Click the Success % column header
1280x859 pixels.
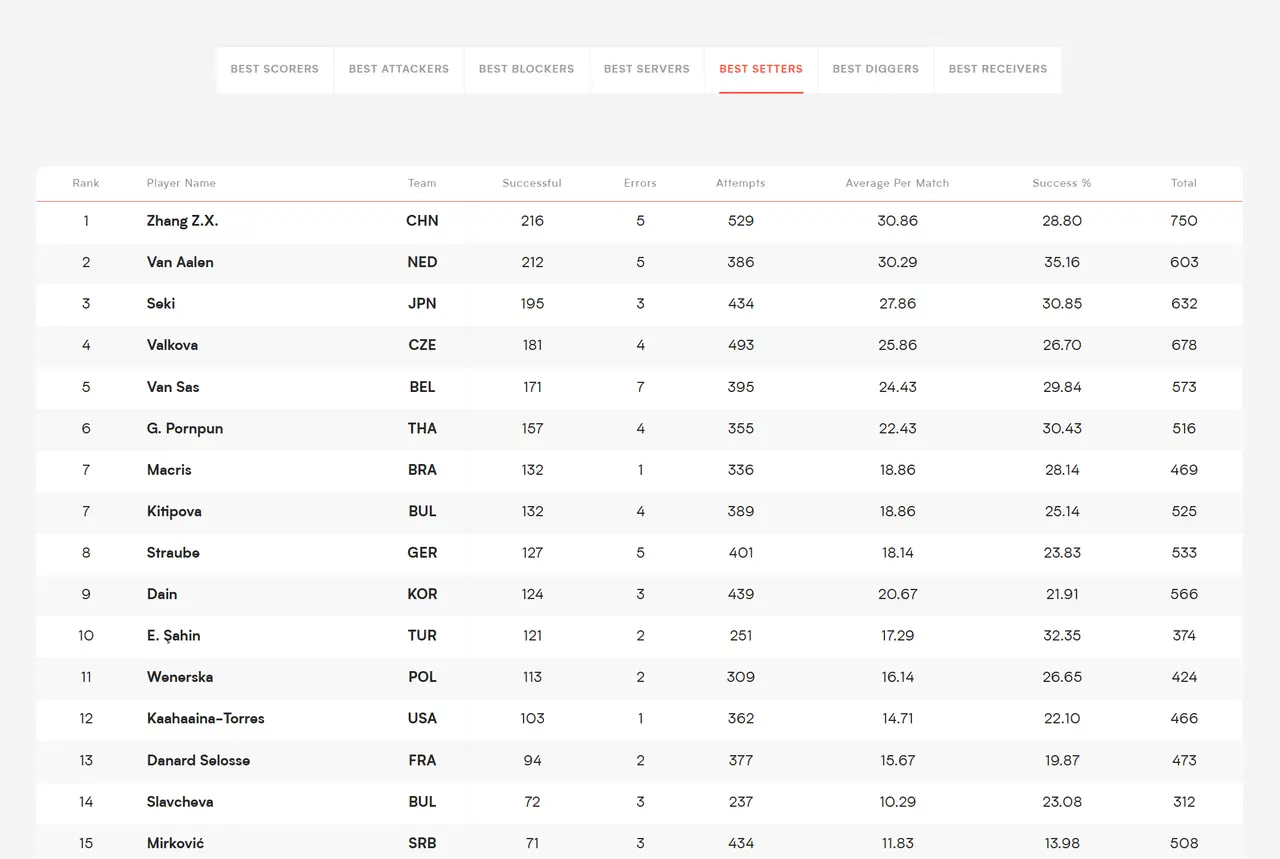[1062, 183]
